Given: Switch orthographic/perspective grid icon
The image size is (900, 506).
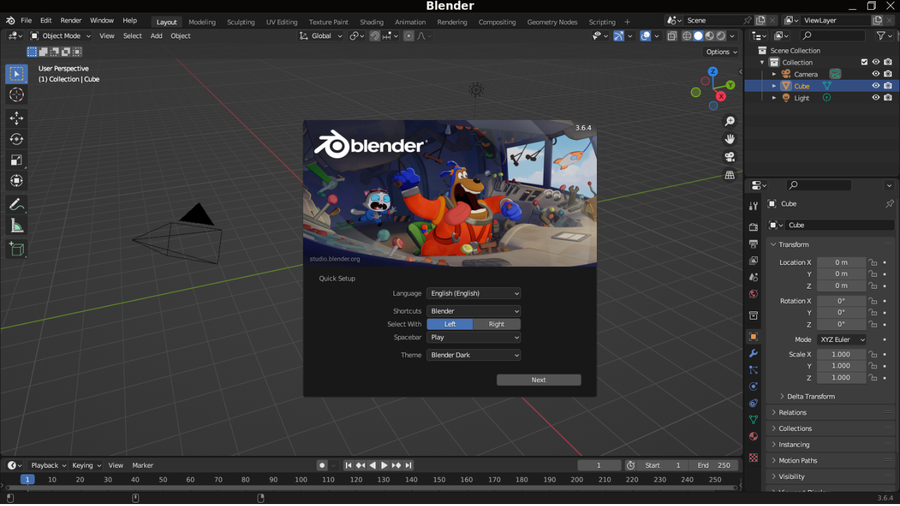Looking at the screenshot, I should 730,175.
